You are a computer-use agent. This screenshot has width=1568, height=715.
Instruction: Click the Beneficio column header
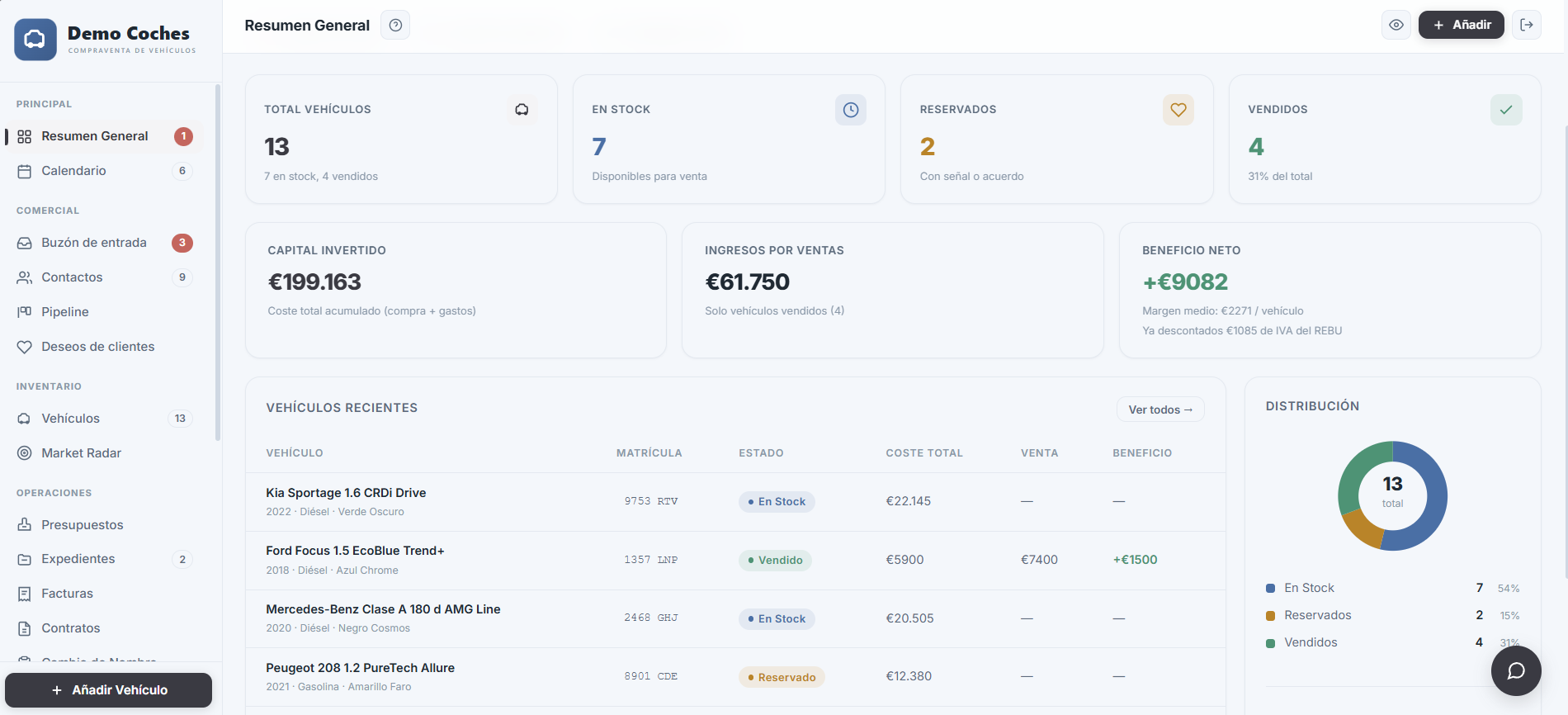[1142, 453]
